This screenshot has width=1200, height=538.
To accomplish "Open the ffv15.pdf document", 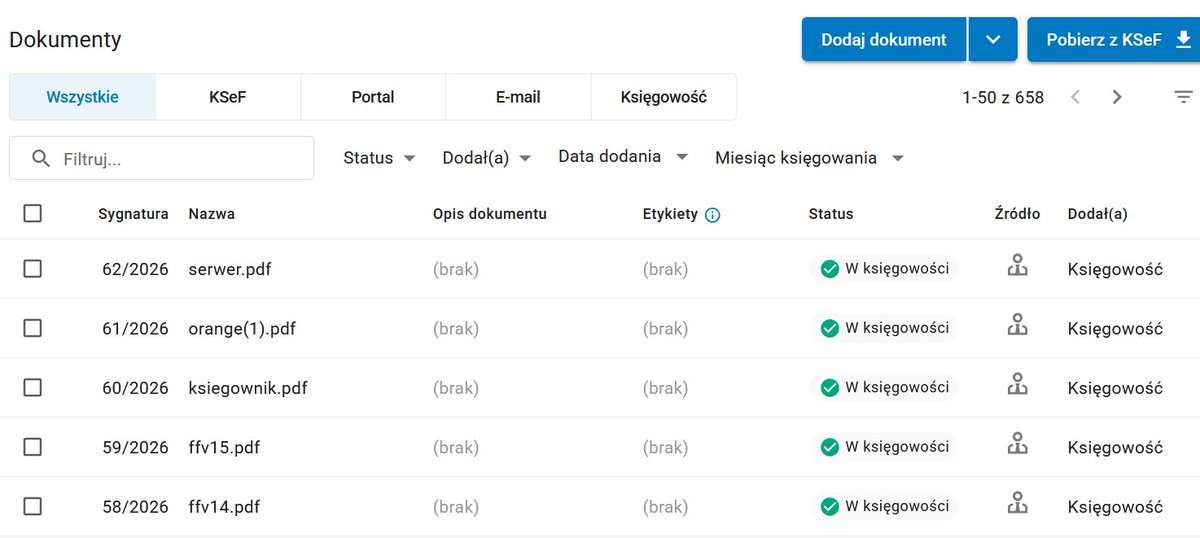I will click(224, 447).
